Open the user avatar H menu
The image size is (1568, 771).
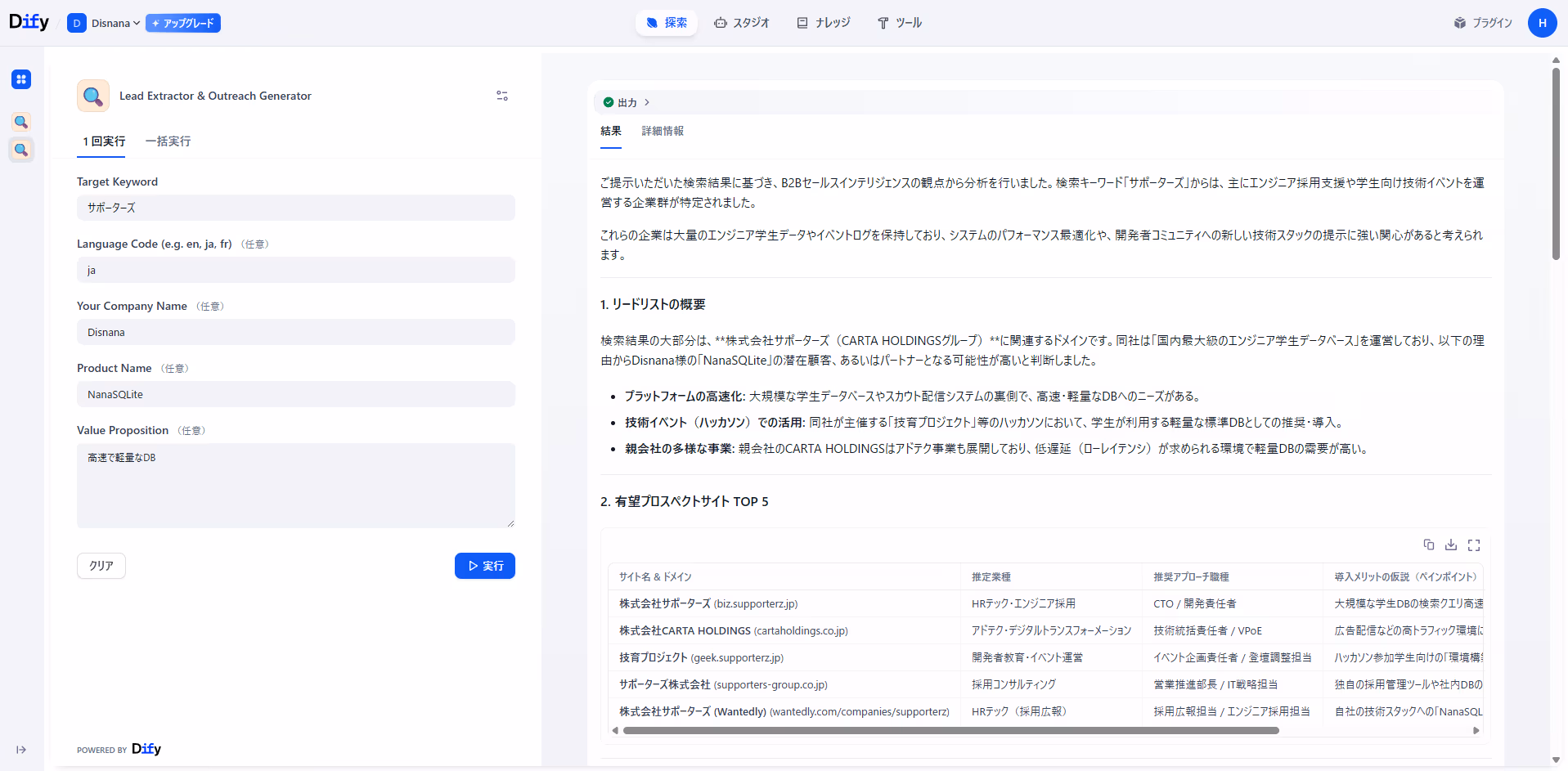pyautogui.click(x=1542, y=23)
